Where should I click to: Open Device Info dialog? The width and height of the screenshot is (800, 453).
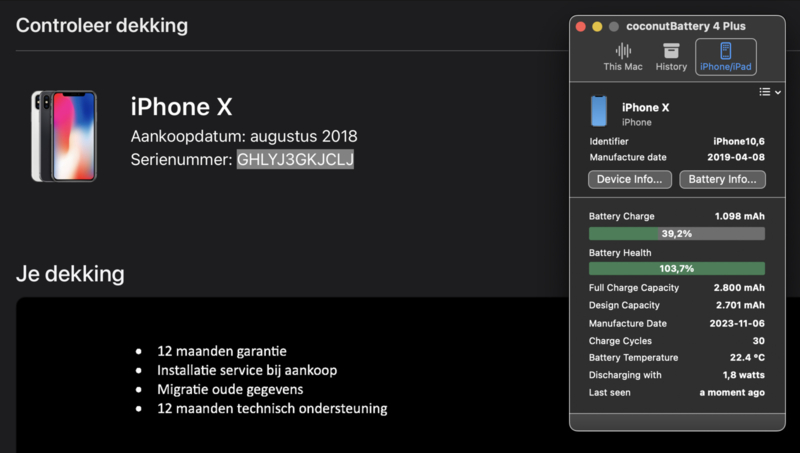[630, 180]
